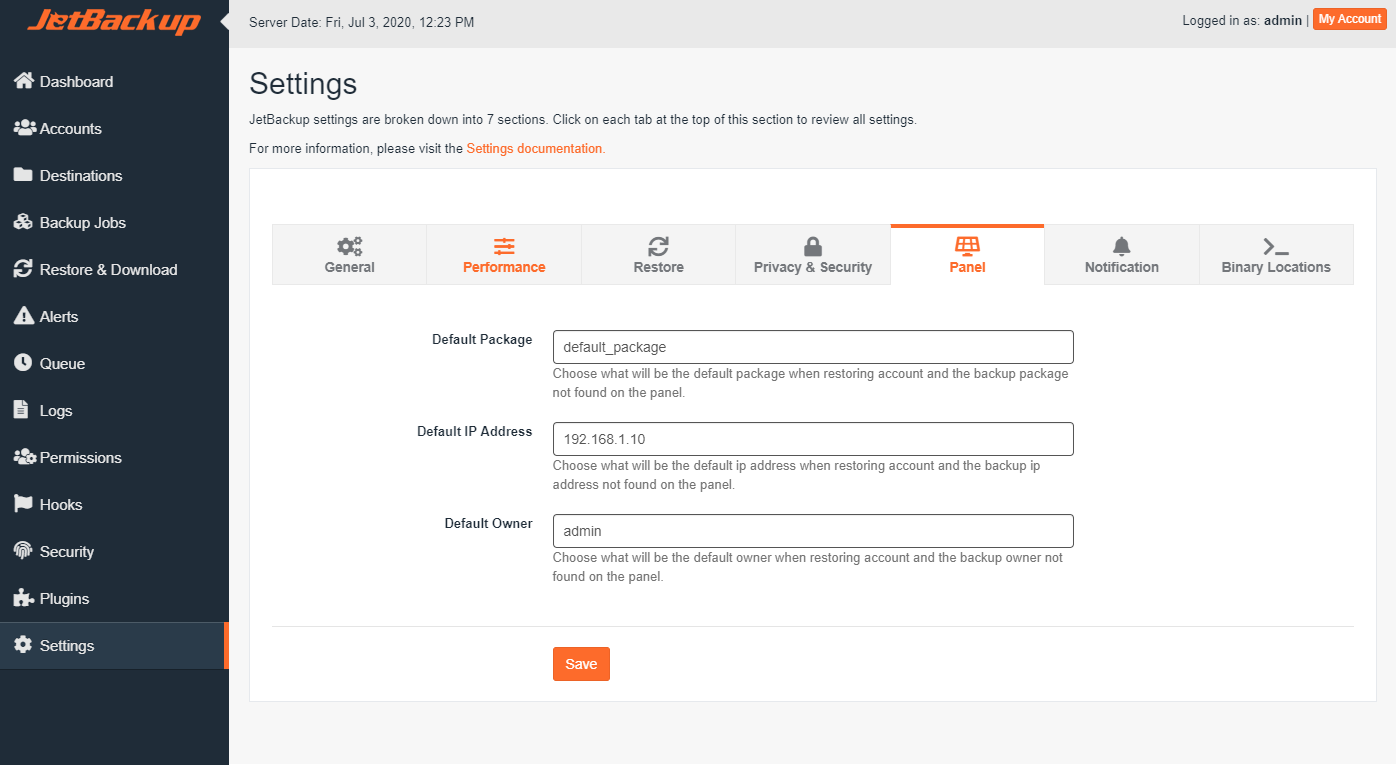Click the JetBackup logo

tap(114, 21)
